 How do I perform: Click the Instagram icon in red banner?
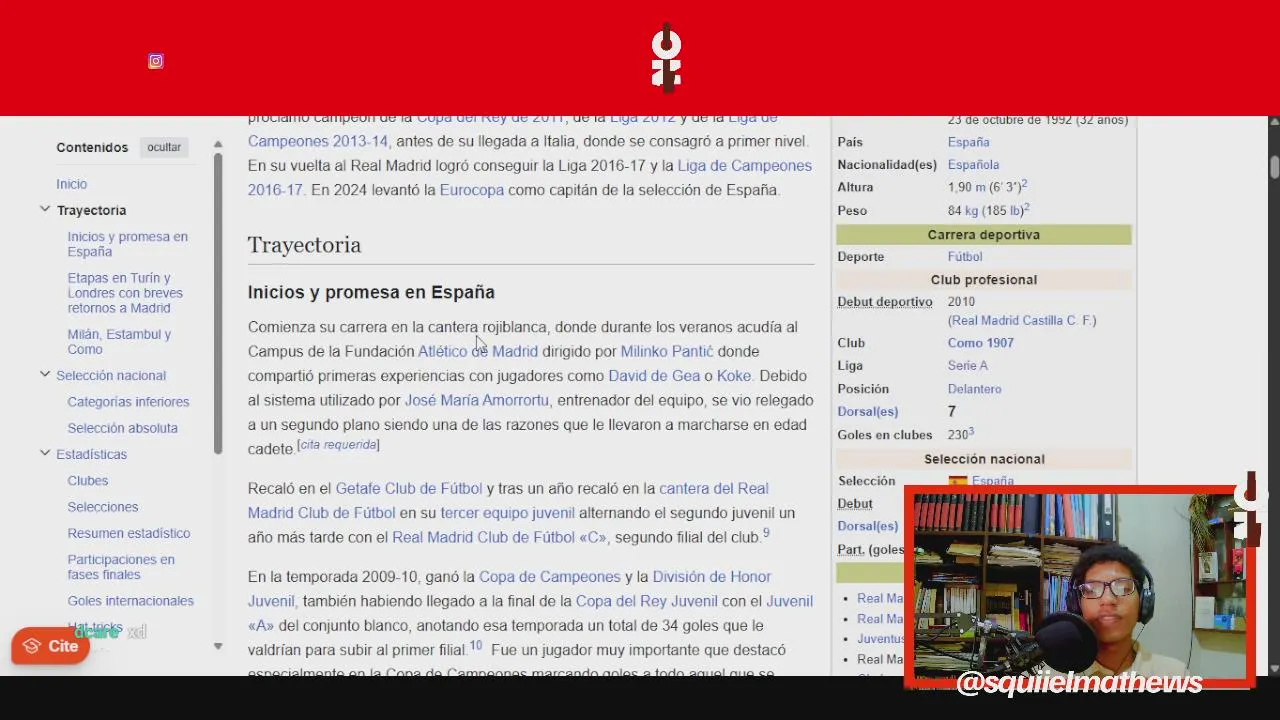coord(156,61)
